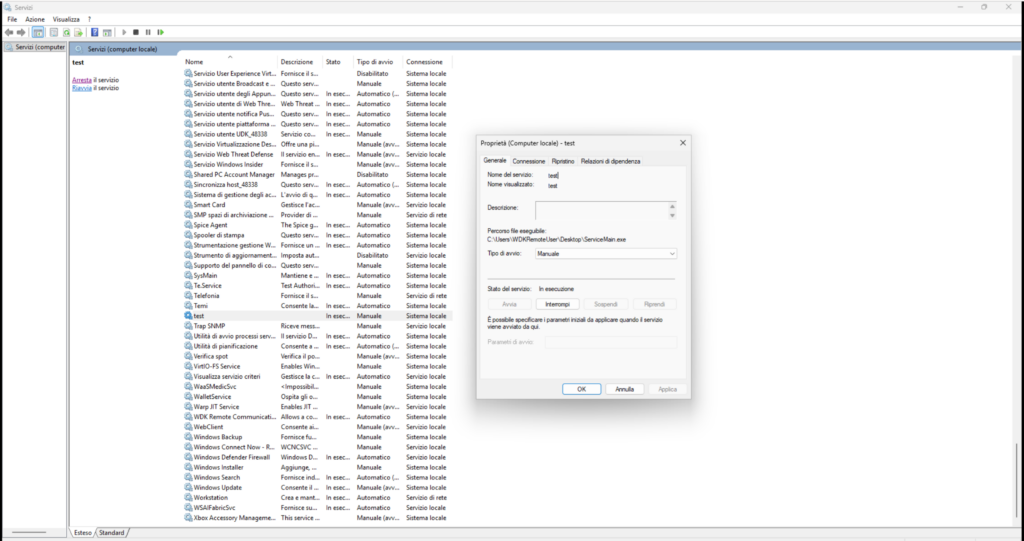Screen dimensions: 1024x541
Task: Select the Servizio Windows Insider row
Action: (317, 164)
